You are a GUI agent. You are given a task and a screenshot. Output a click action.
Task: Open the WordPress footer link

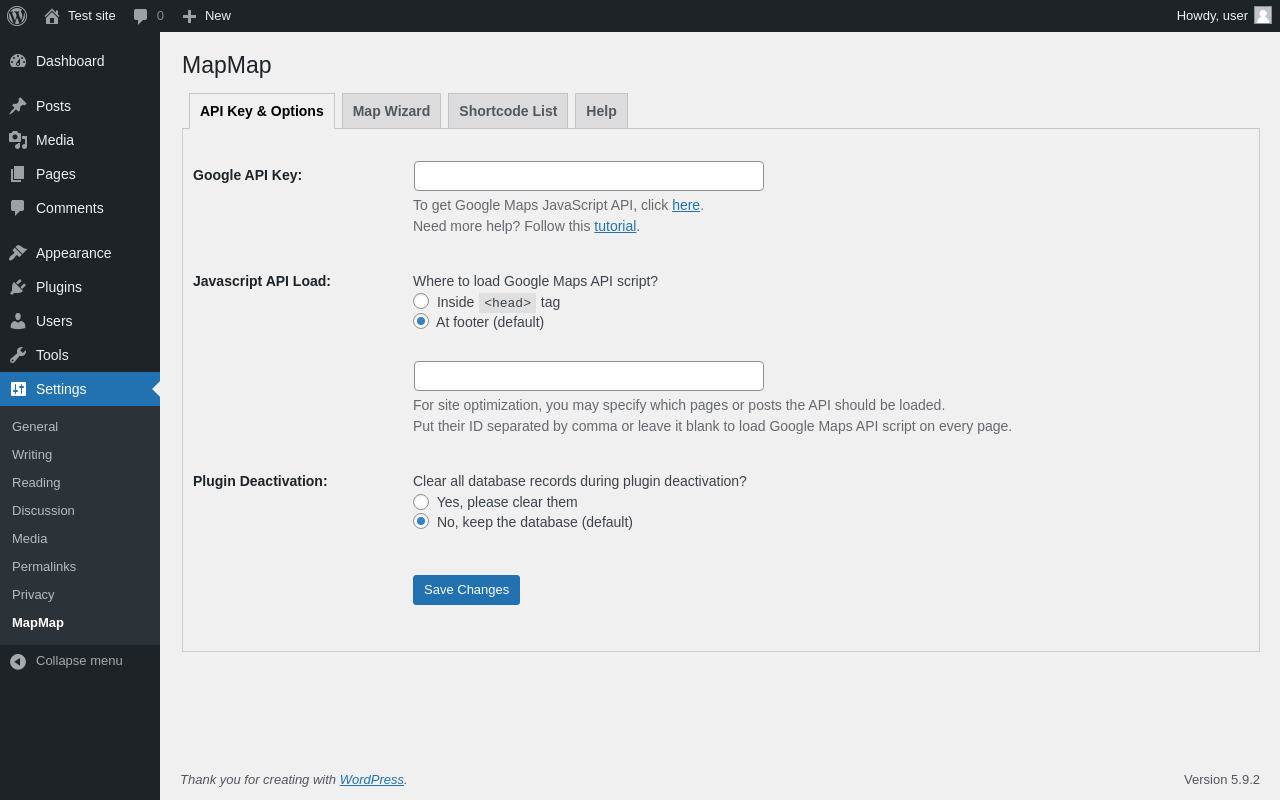(372, 780)
